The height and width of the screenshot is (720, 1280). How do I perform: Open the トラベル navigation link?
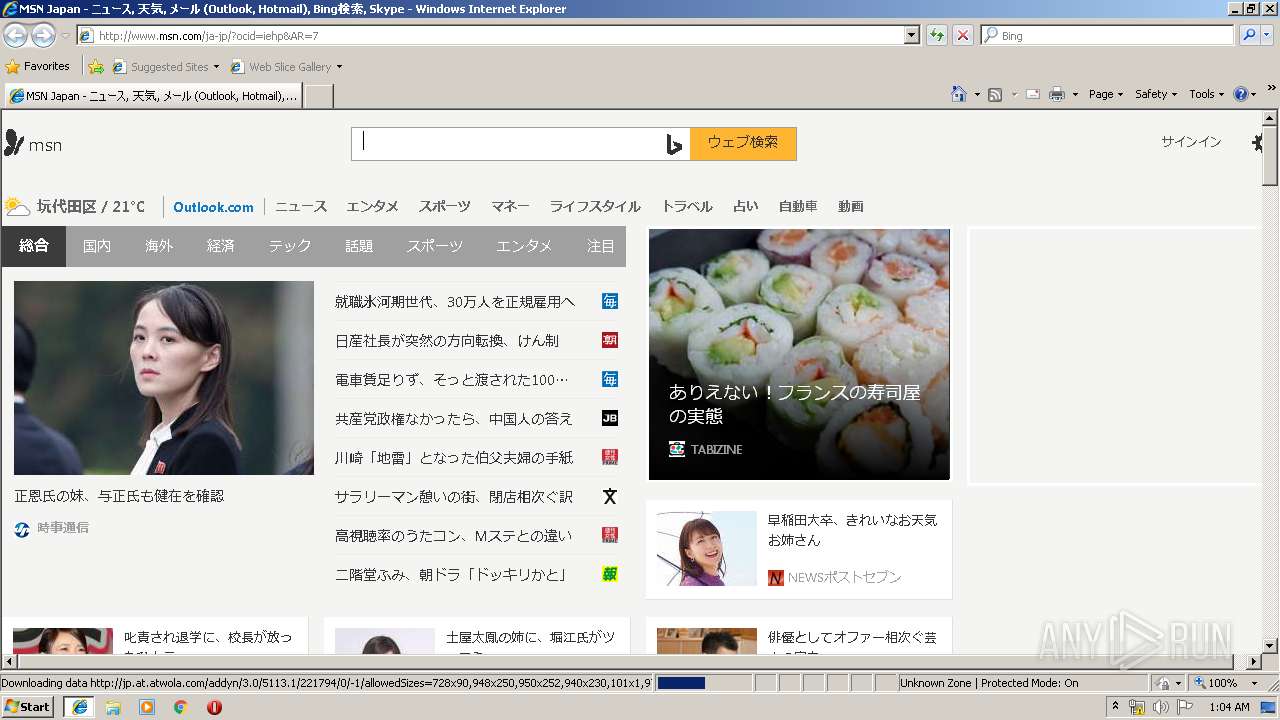pos(687,207)
